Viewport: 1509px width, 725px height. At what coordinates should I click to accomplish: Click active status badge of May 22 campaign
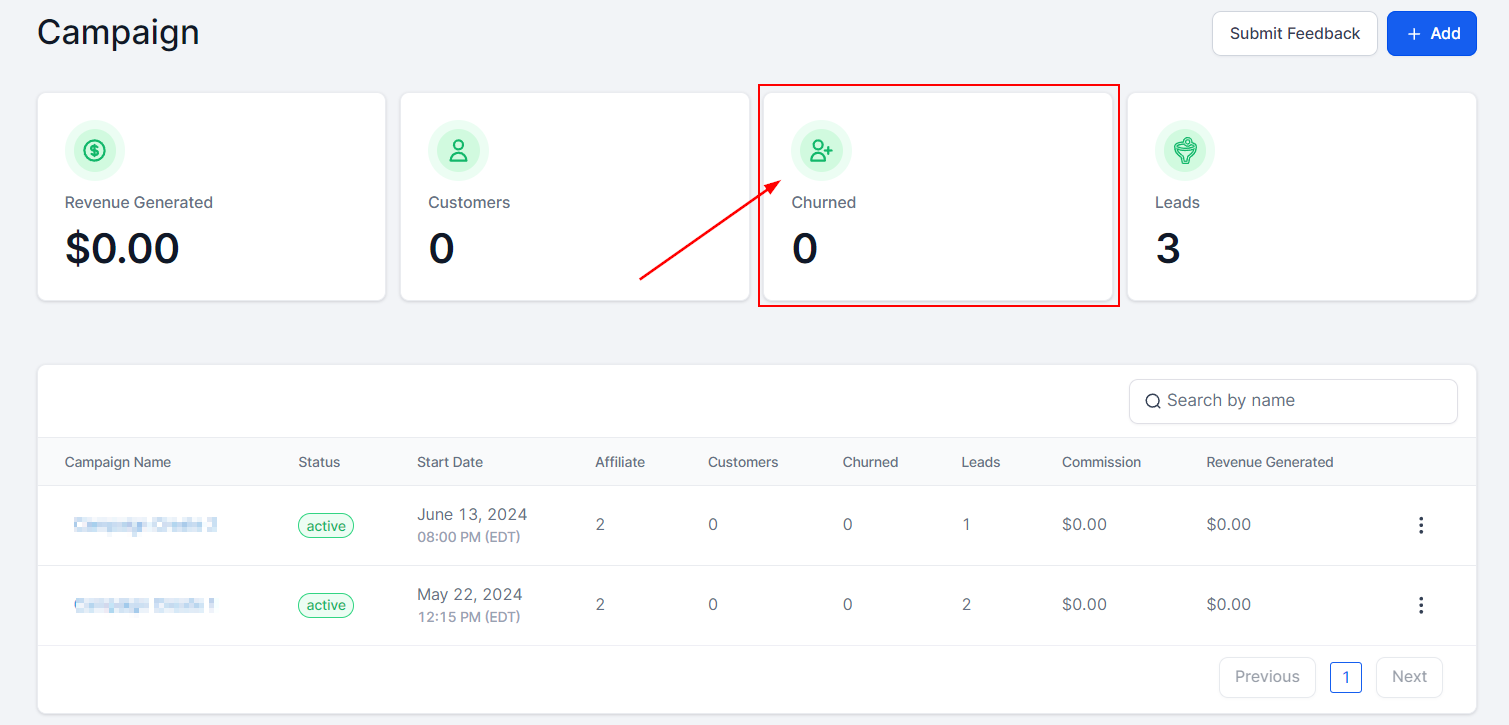326,605
